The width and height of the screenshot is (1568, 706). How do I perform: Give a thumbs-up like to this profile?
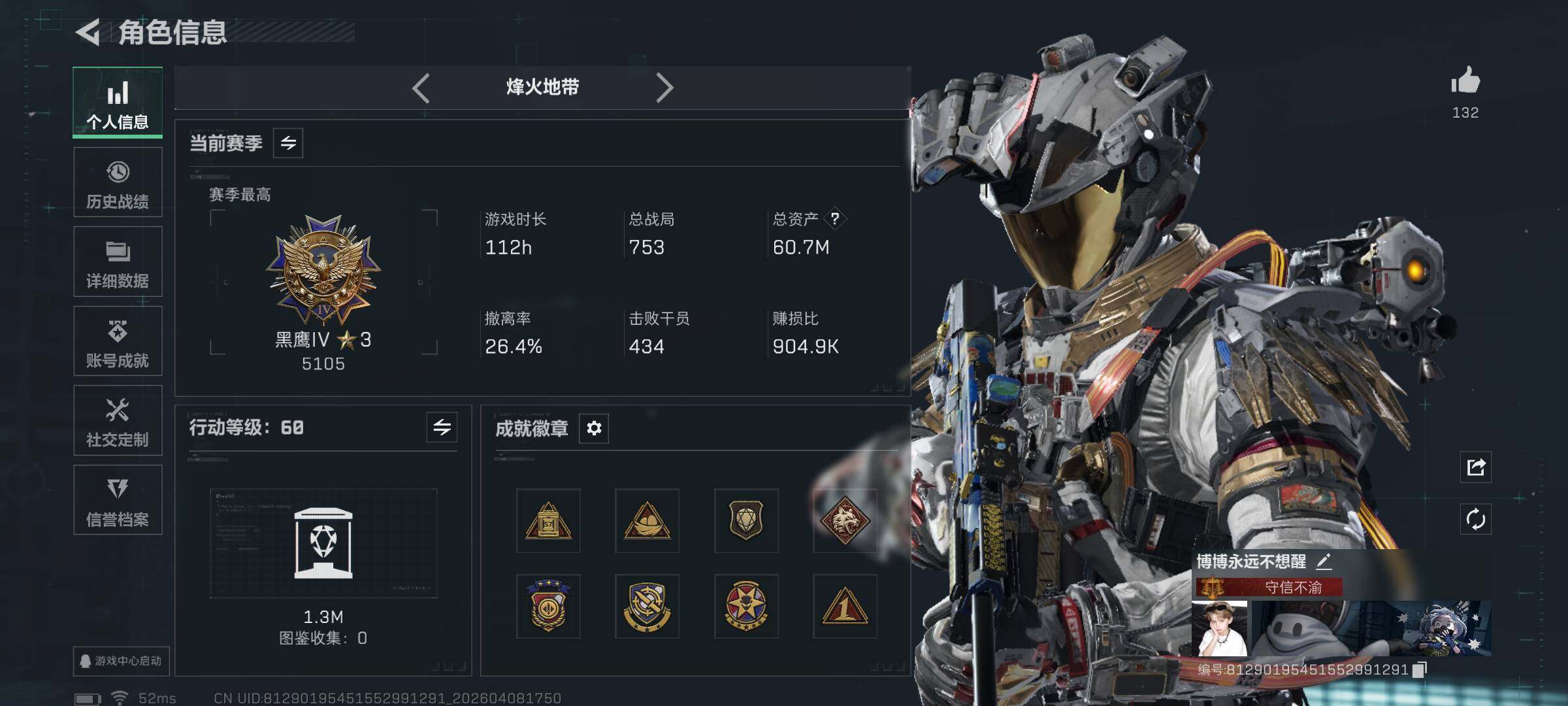(x=1465, y=81)
